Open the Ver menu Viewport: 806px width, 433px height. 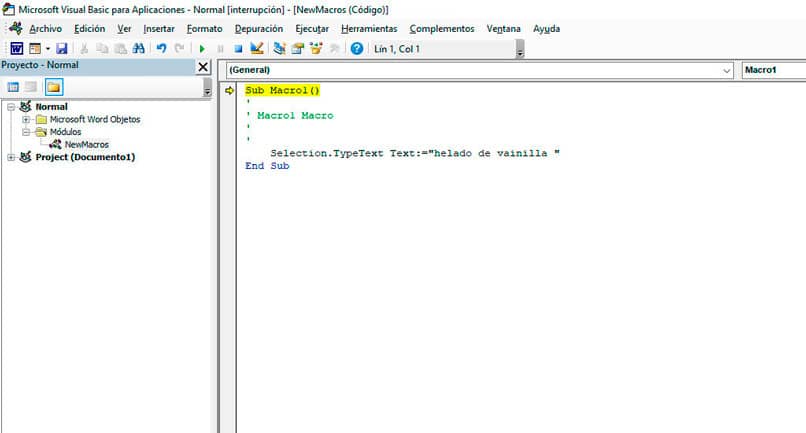[x=124, y=29]
